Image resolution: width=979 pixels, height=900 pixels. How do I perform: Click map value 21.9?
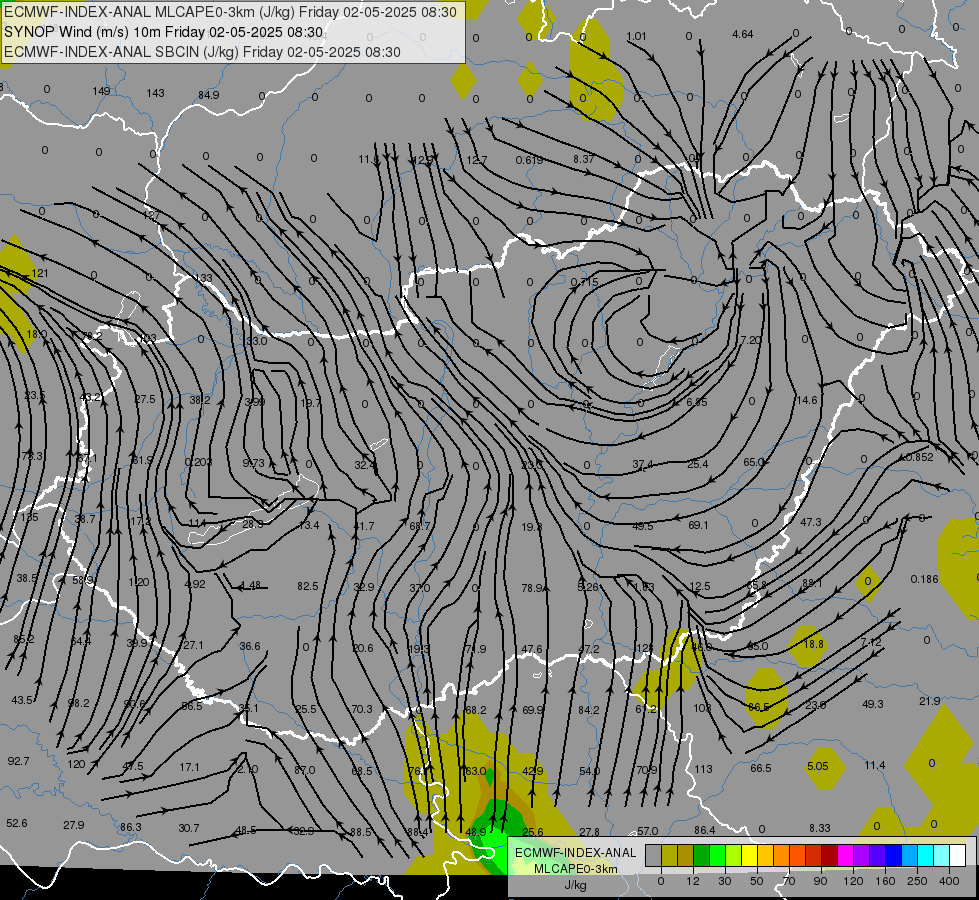[930, 701]
